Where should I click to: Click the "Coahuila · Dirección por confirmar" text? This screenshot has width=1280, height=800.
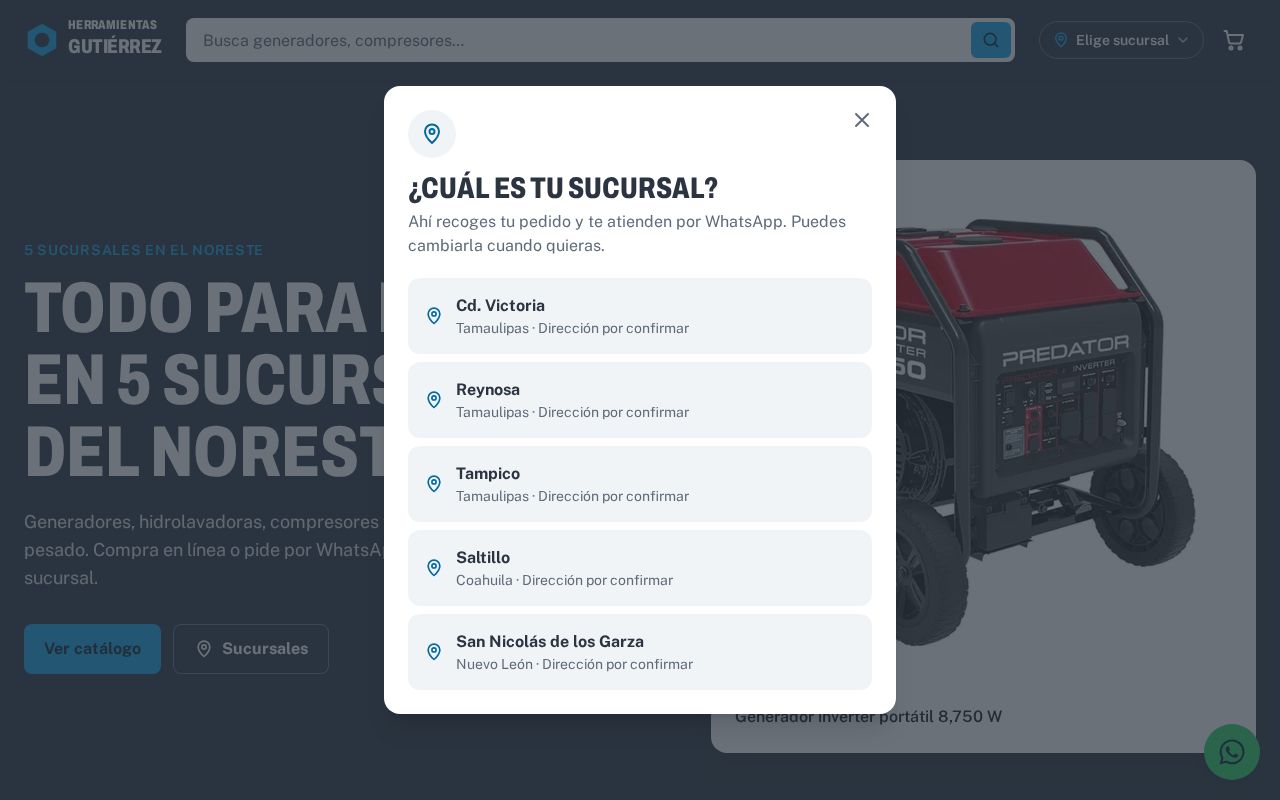[564, 580]
